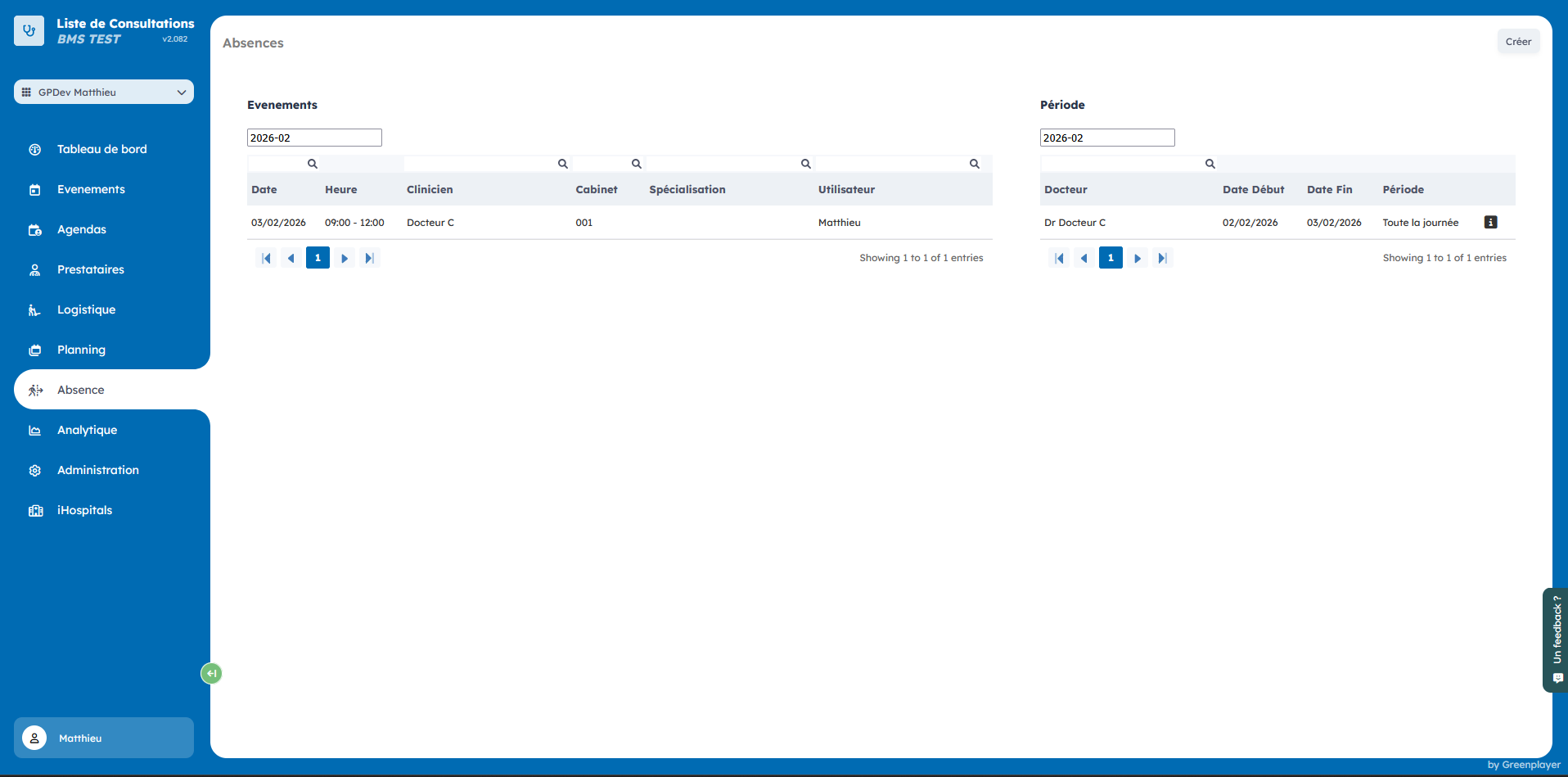Go to previous page in Période table
Viewport: 1568px width, 777px height.
click(1084, 258)
